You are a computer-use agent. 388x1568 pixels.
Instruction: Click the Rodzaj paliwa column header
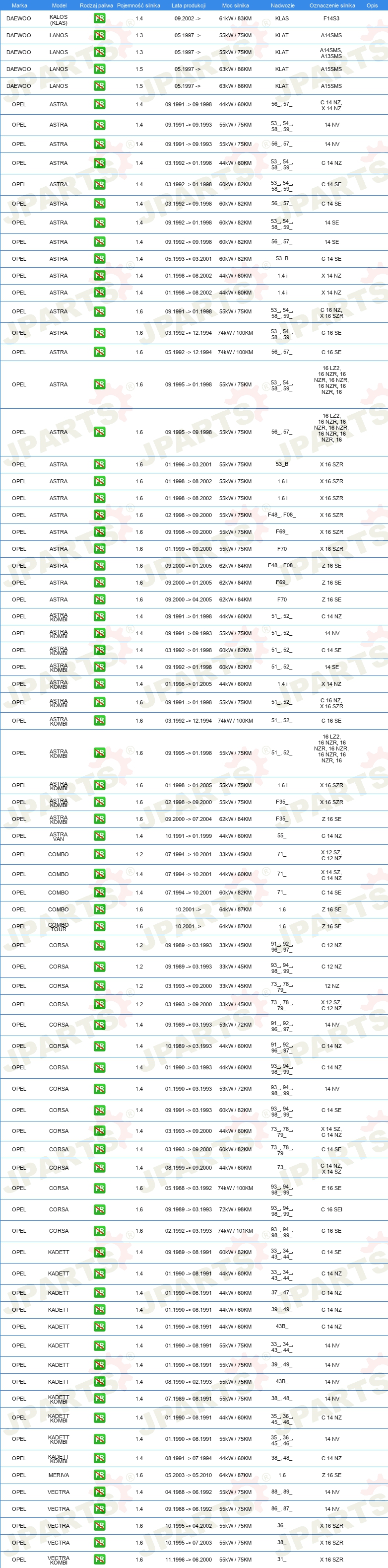coord(96,5)
